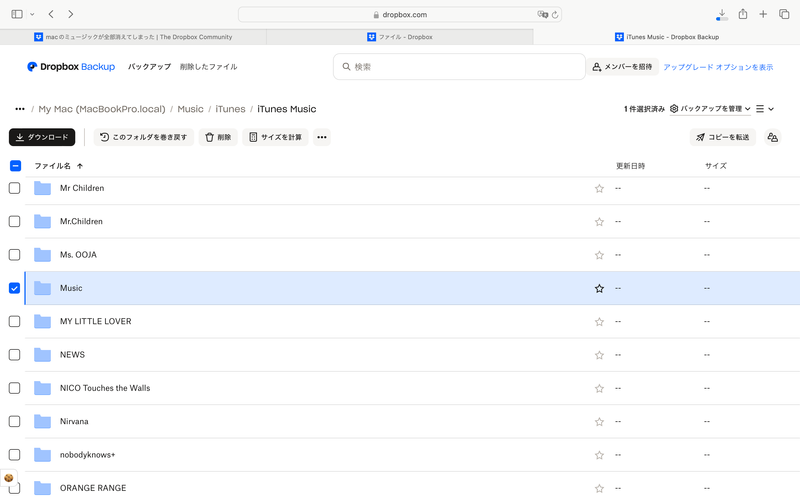Show Safari tab overview

784,14
